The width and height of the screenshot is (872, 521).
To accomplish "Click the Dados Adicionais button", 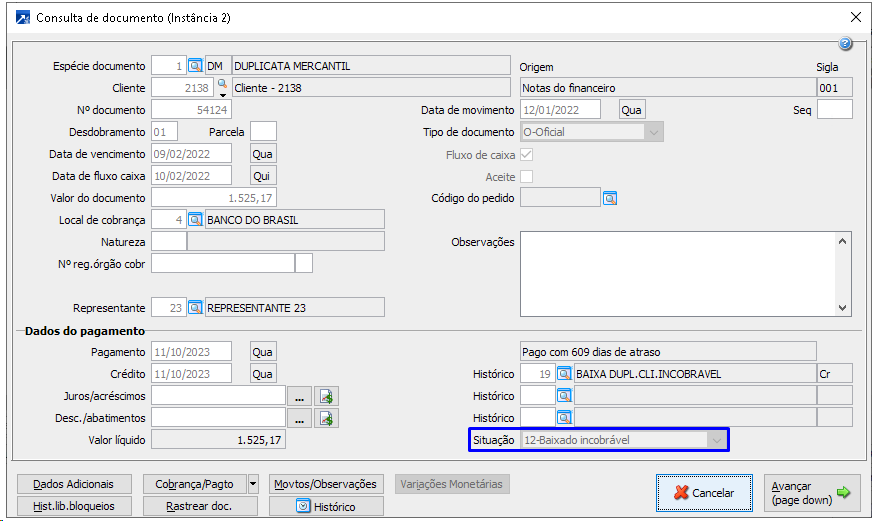I will (74, 484).
